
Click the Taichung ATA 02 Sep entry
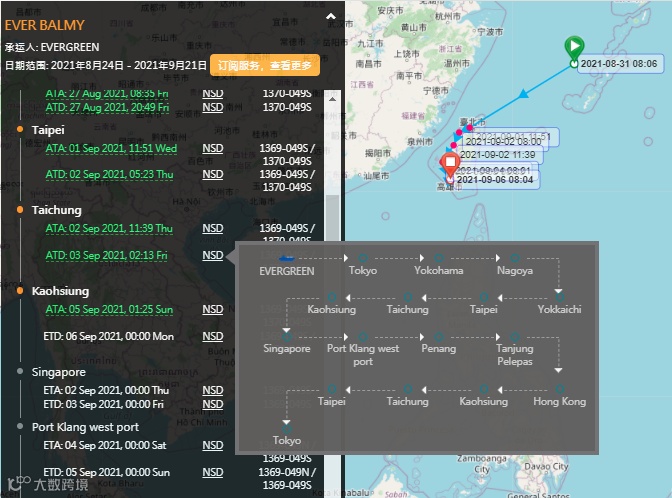click(x=109, y=228)
